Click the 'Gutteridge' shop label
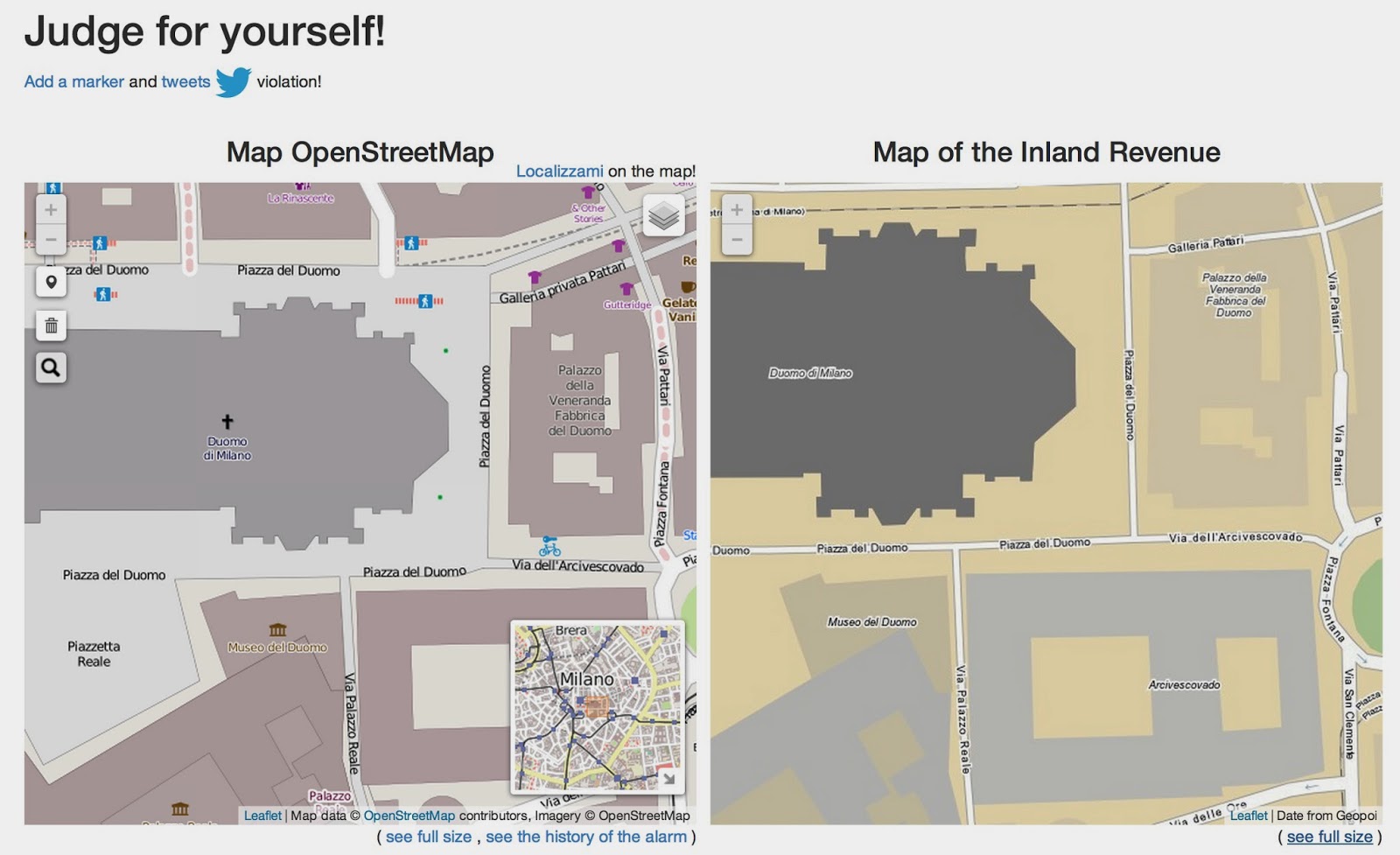Image resolution: width=1400 pixels, height=855 pixels. point(627,305)
